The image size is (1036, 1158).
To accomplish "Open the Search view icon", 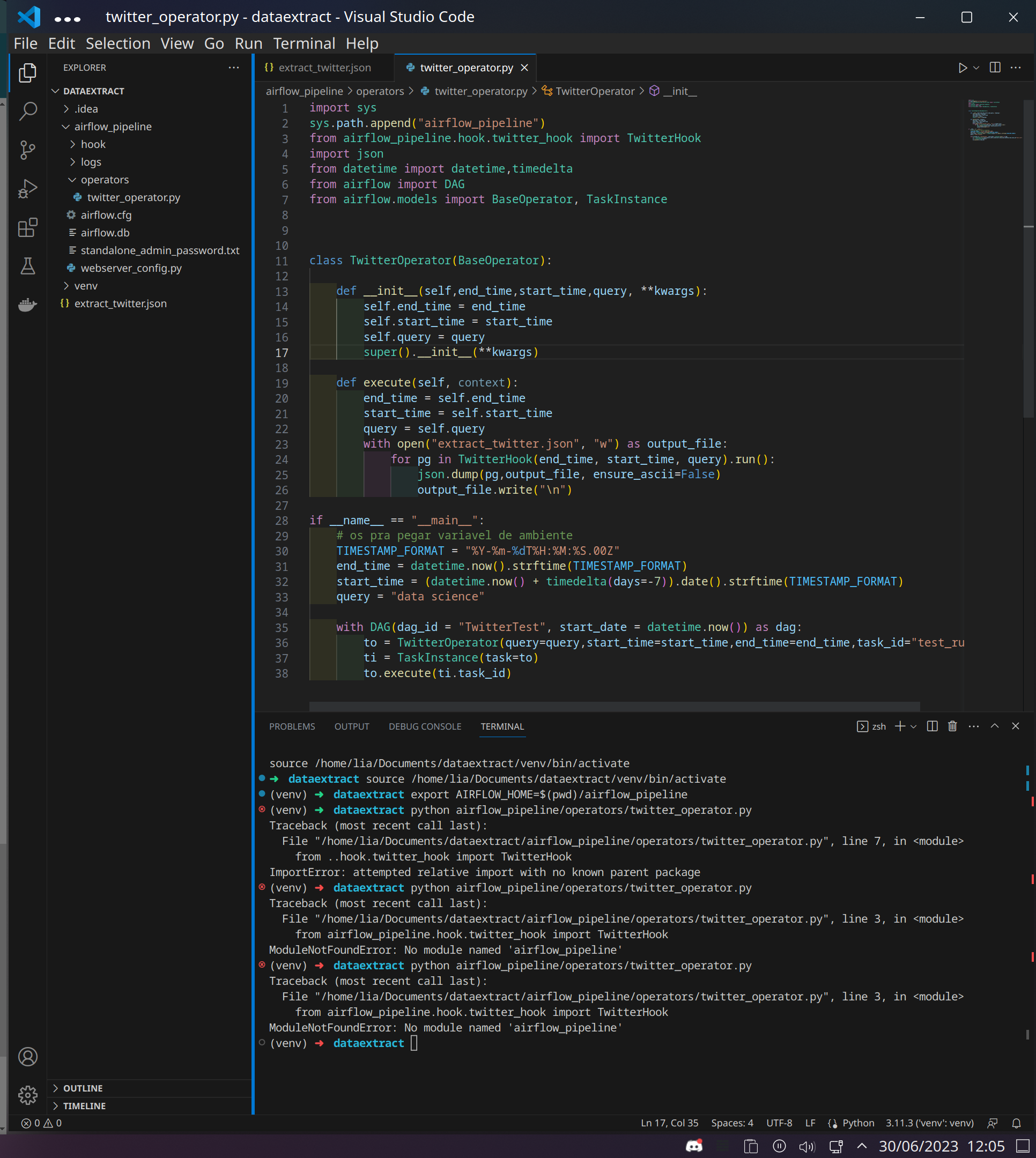I will (x=27, y=112).
